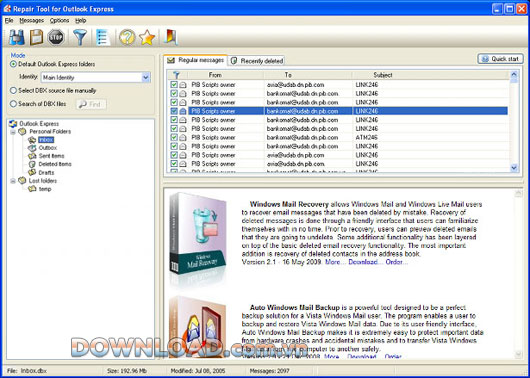Image resolution: width=530 pixels, height=378 pixels.
Task: Click Lost folders label in tree
Action: (43, 181)
